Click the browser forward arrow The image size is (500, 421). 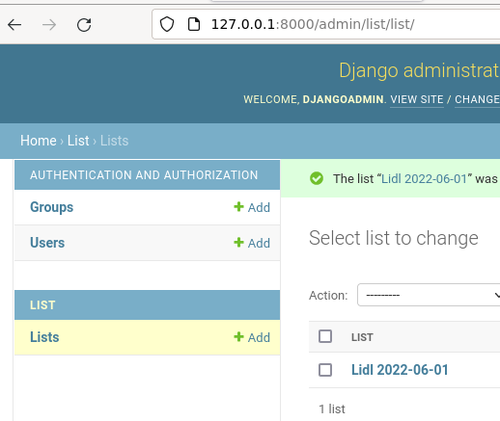coord(49,25)
